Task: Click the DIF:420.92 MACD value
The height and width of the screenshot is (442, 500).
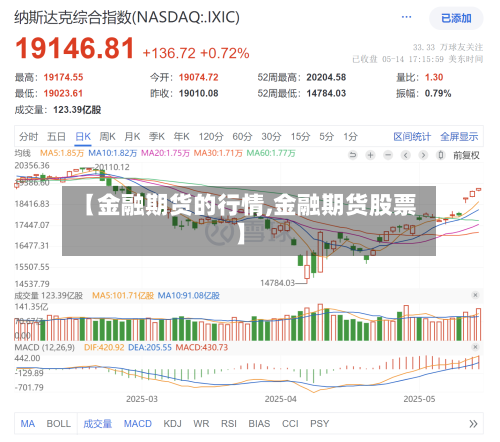Action: click(x=104, y=347)
